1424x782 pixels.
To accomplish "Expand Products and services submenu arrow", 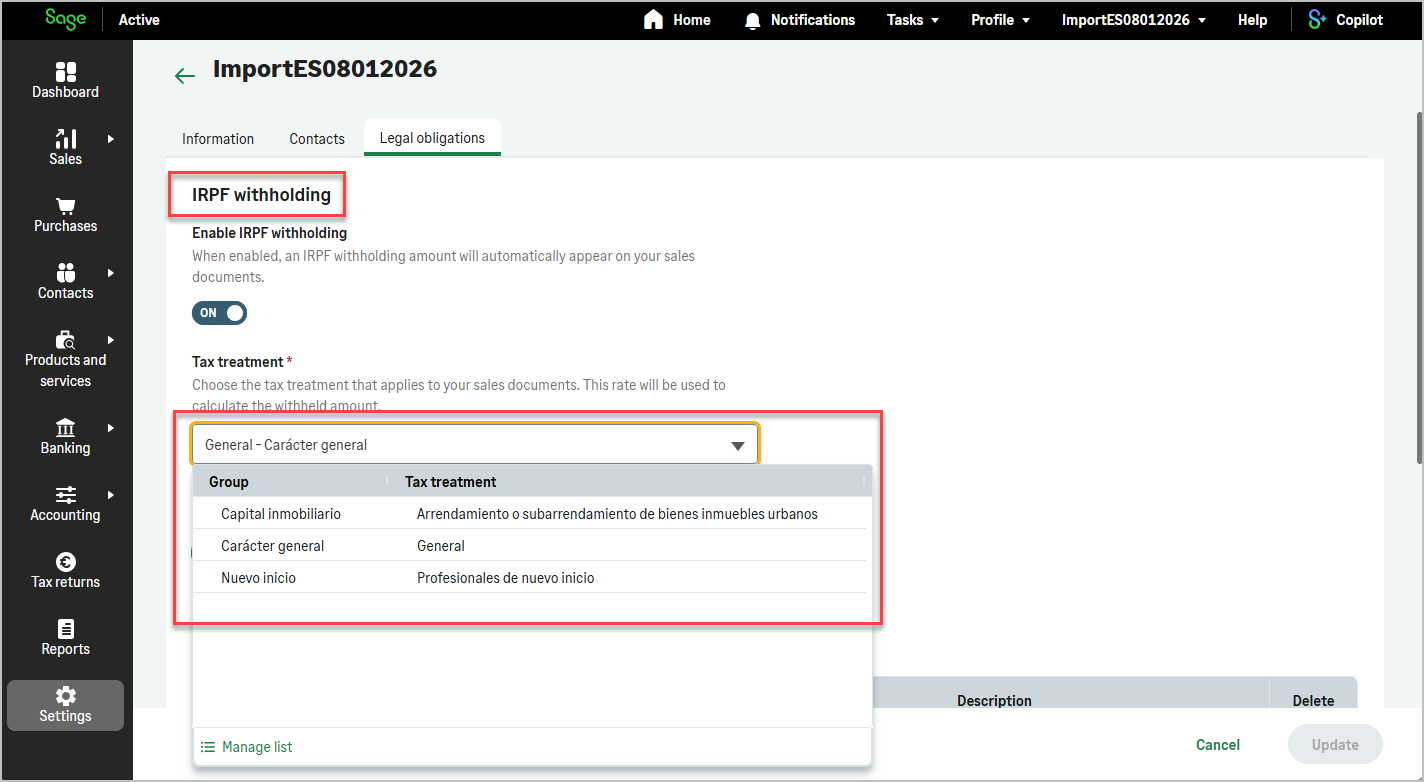I will pos(111,339).
